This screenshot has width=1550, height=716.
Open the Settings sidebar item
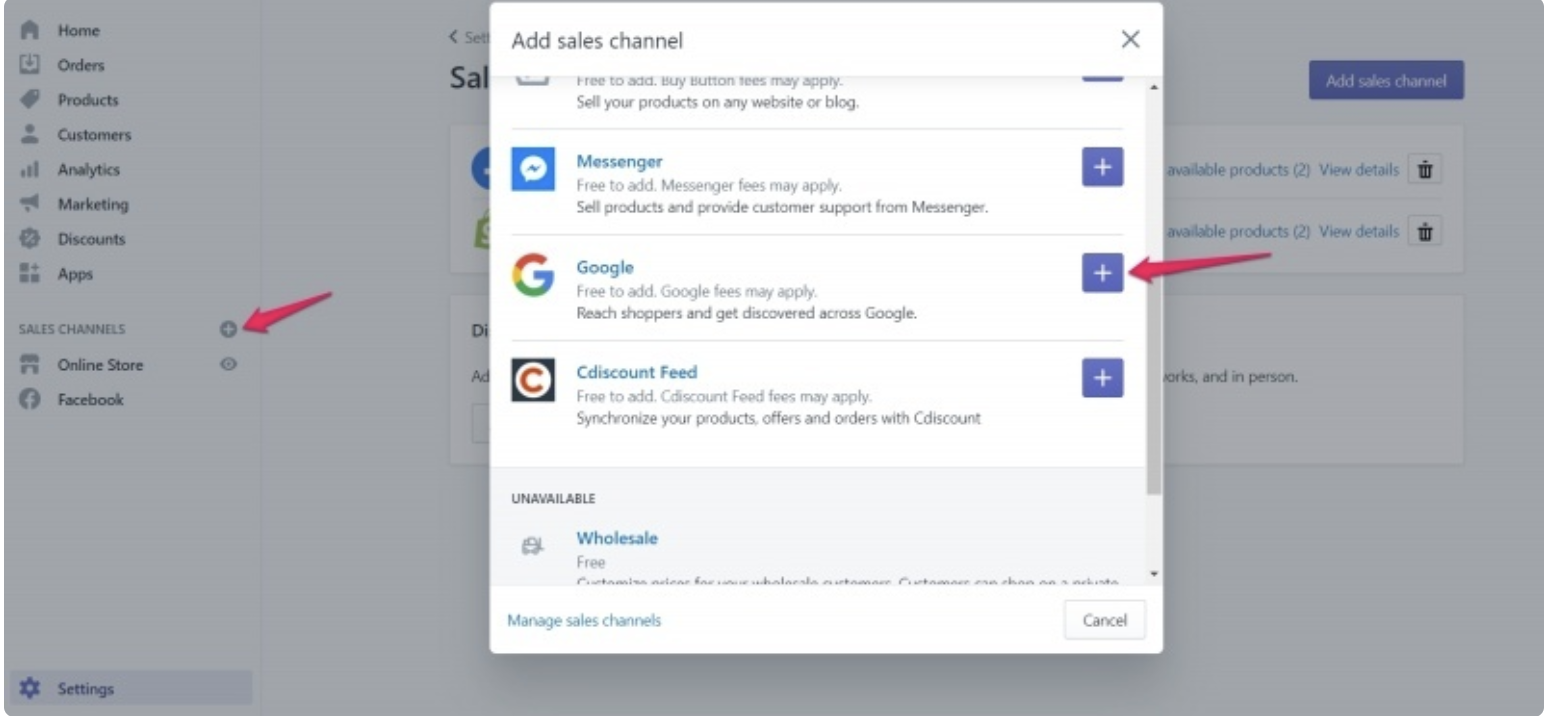click(x=85, y=689)
